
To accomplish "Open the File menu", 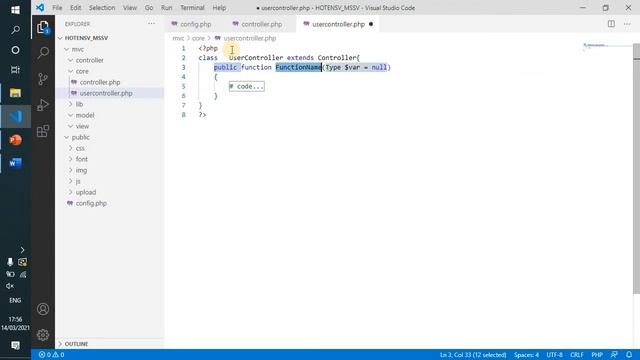I will [57, 8].
